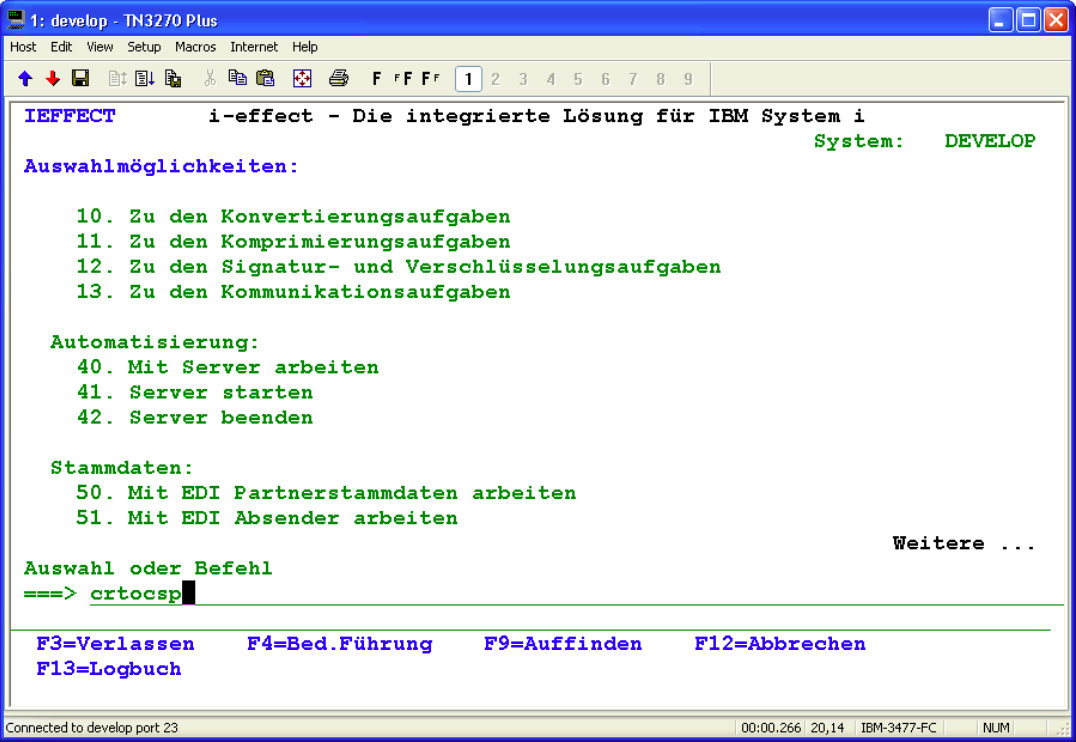Click F3=Verlassen function key label
Image resolution: width=1076 pixels, height=742 pixels.
point(115,644)
